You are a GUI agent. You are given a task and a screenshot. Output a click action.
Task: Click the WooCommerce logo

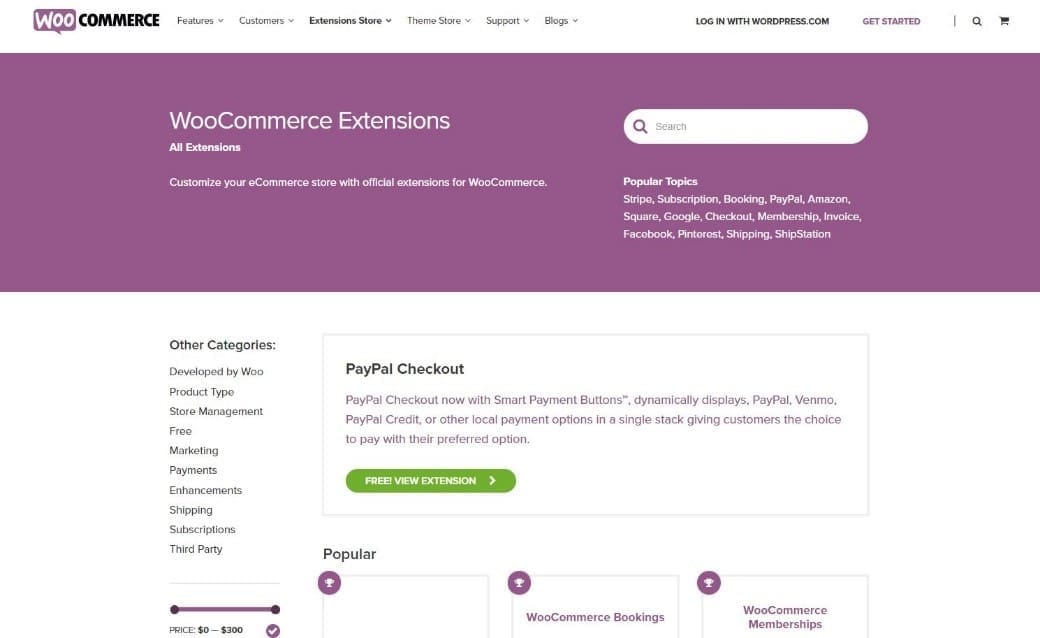[95, 20]
